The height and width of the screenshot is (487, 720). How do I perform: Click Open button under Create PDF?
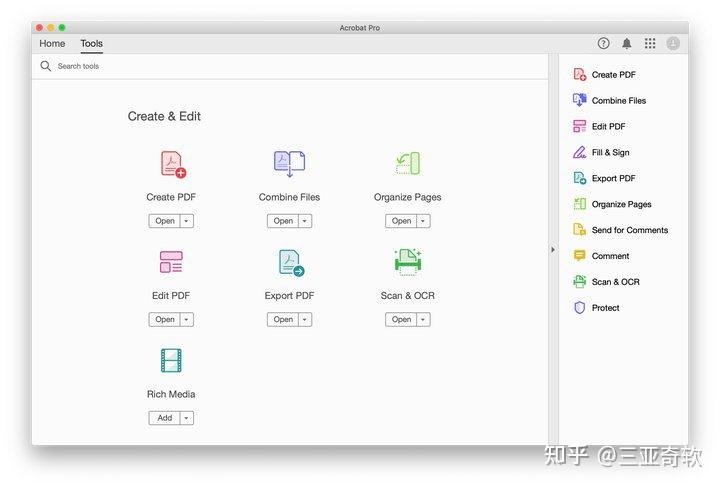point(164,221)
